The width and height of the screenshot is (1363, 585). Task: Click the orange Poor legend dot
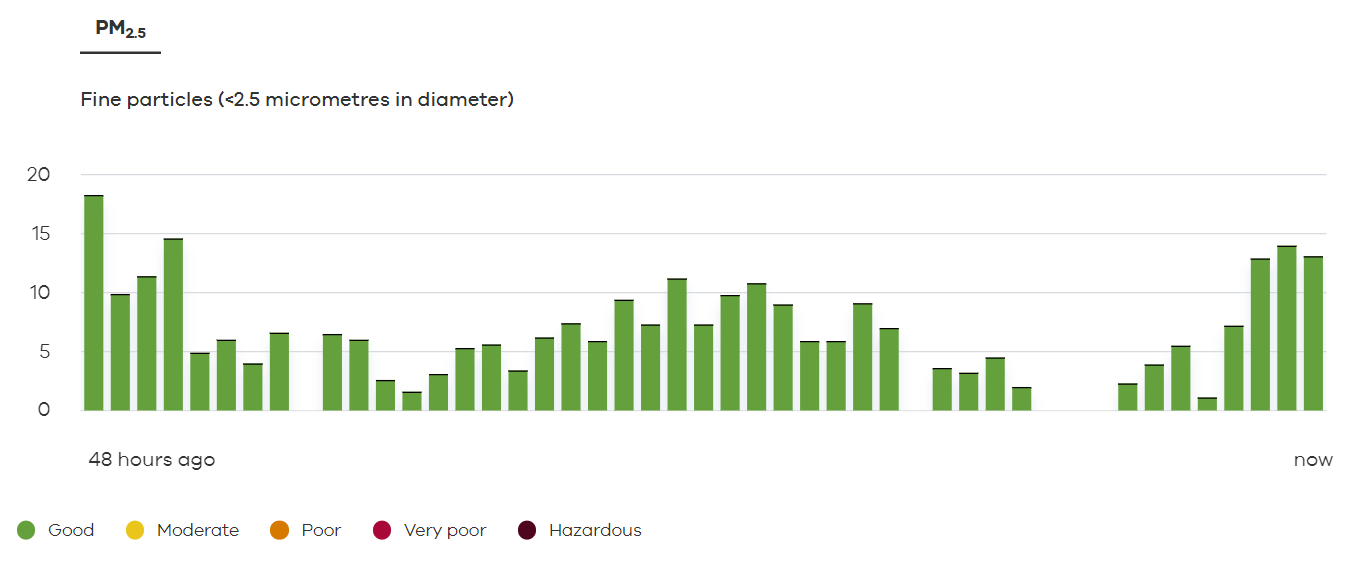pos(279,530)
